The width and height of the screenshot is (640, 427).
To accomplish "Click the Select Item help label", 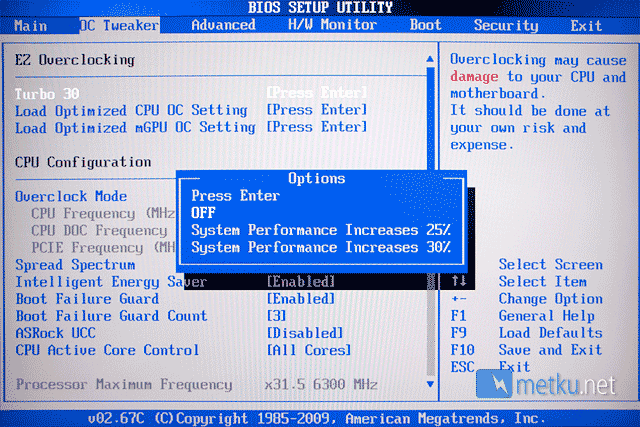I will coord(542,282).
